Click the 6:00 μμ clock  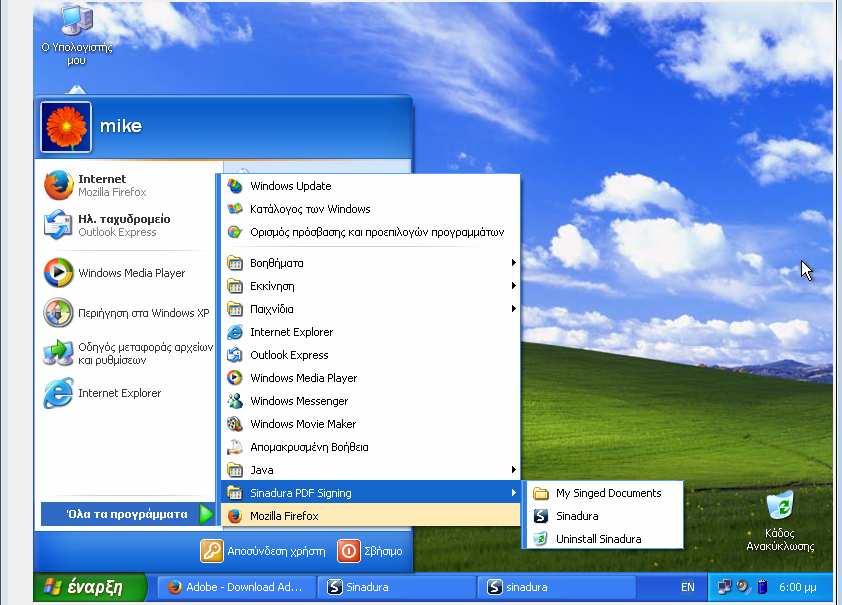(x=797, y=587)
